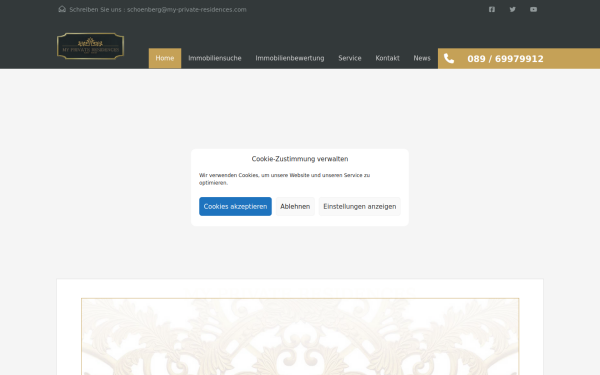This screenshot has height=375, width=600.
Task: Open Immobilienbewertung in the navigation
Action: (290, 58)
